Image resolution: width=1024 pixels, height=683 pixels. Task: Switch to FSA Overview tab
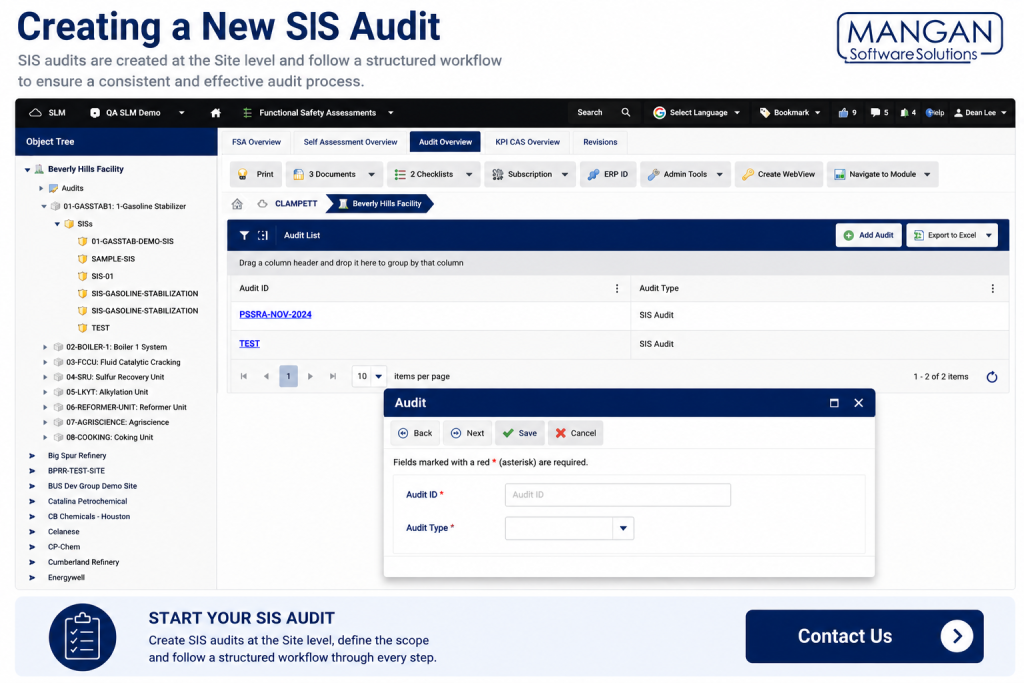(x=256, y=142)
